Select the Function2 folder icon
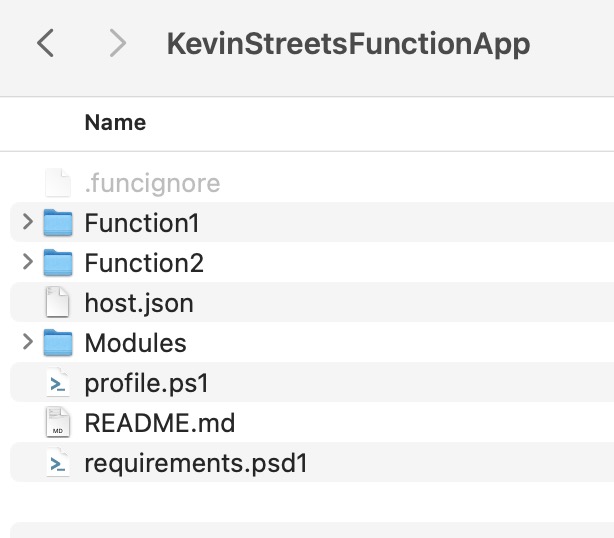Image resolution: width=614 pixels, height=538 pixels. [59, 263]
